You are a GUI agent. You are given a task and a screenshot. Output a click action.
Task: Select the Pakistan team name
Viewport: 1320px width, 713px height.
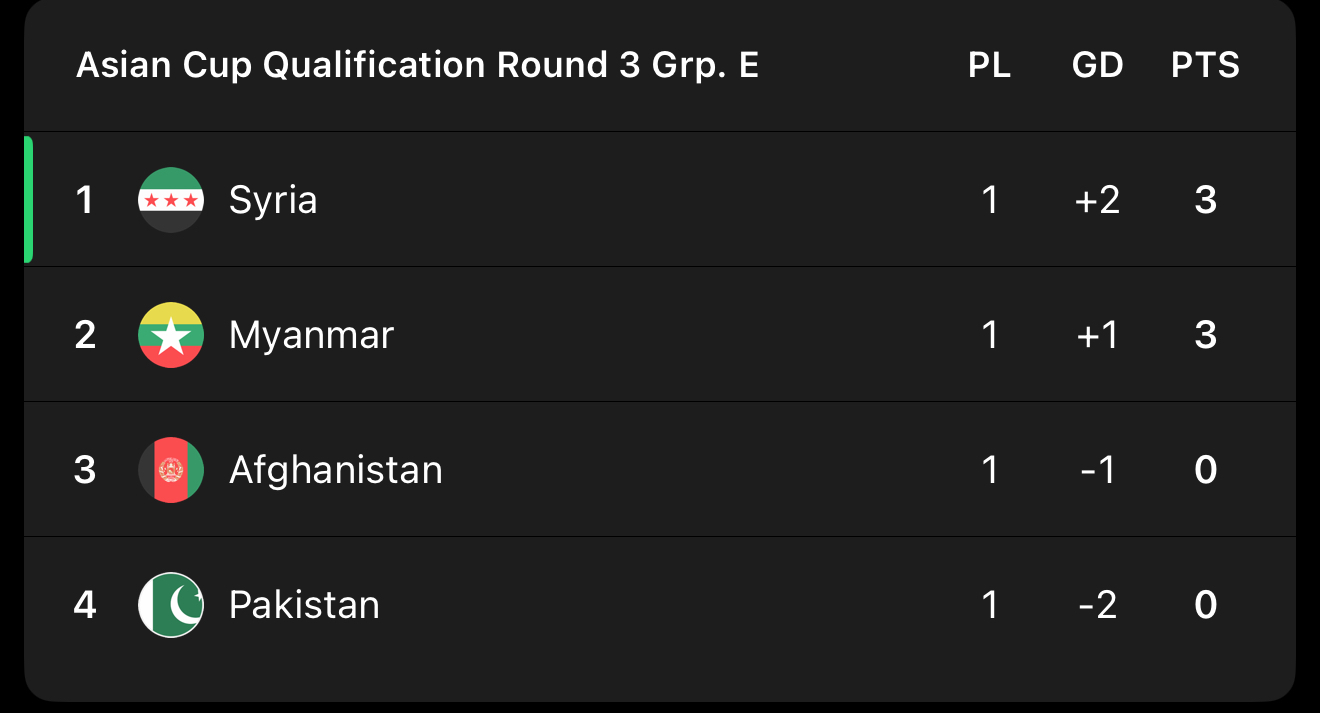pyautogui.click(x=304, y=605)
